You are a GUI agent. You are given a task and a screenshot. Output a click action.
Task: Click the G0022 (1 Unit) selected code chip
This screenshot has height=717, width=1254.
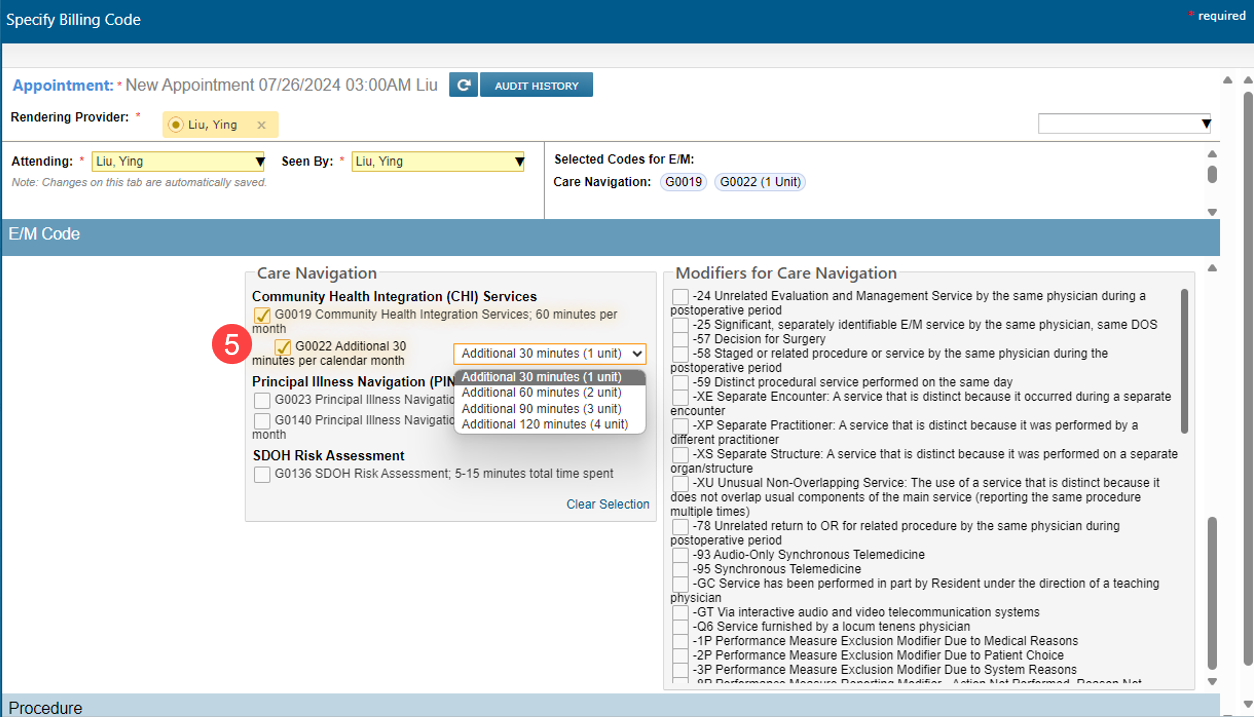760,182
